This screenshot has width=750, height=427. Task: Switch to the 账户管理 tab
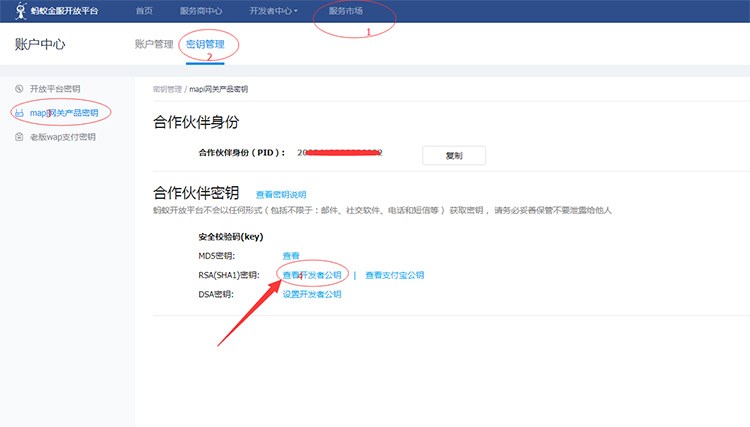coord(154,44)
